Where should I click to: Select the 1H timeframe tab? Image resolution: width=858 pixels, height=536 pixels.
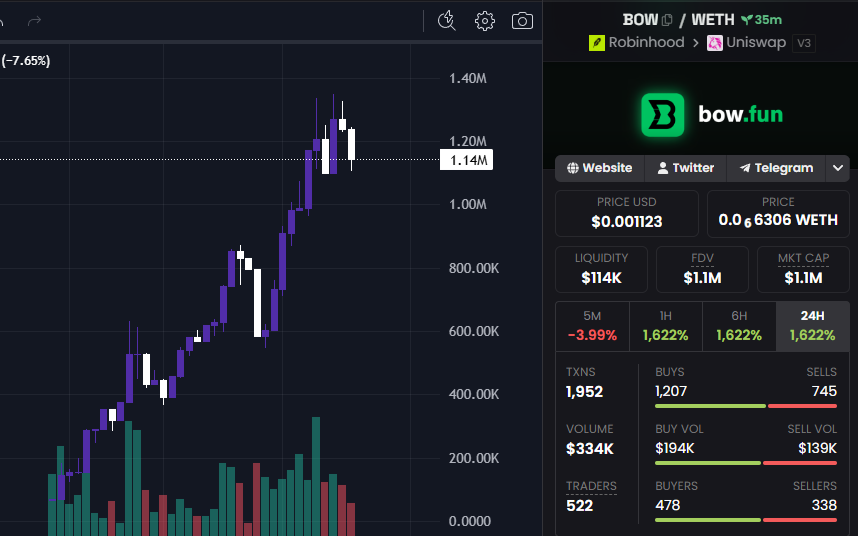point(665,326)
